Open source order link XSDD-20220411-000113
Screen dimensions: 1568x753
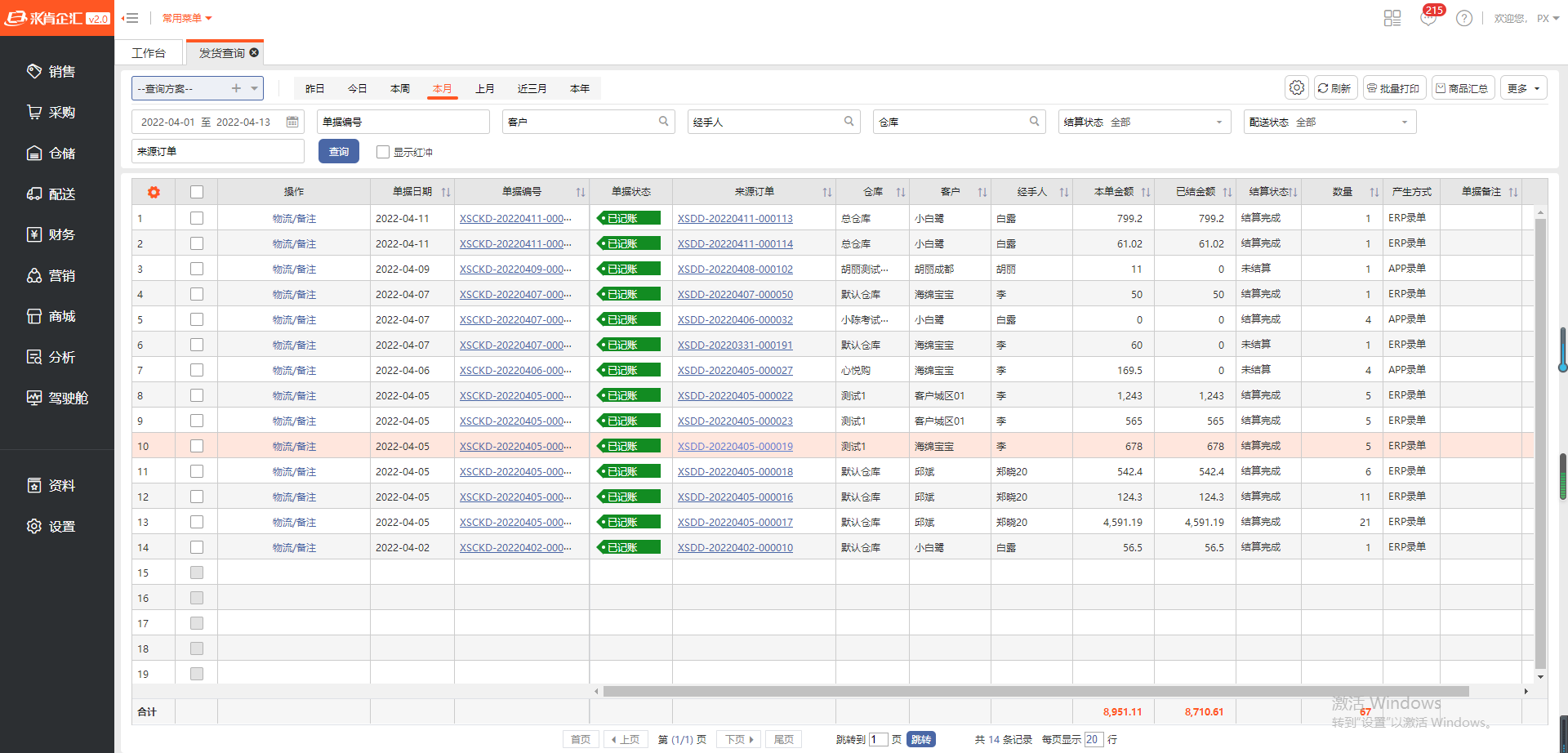pyautogui.click(x=735, y=219)
